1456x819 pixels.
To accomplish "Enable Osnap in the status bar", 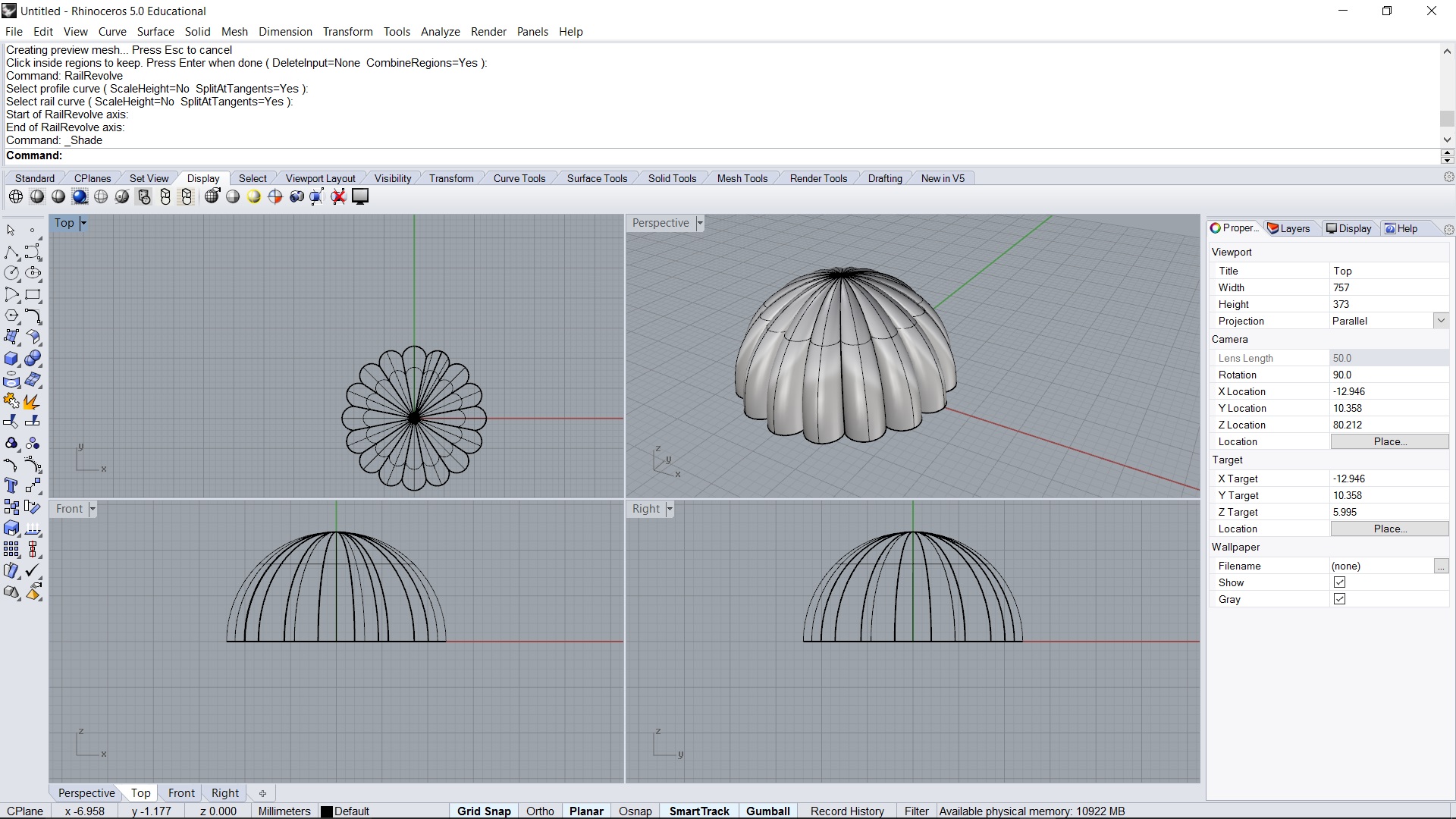I will tap(635, 811).
